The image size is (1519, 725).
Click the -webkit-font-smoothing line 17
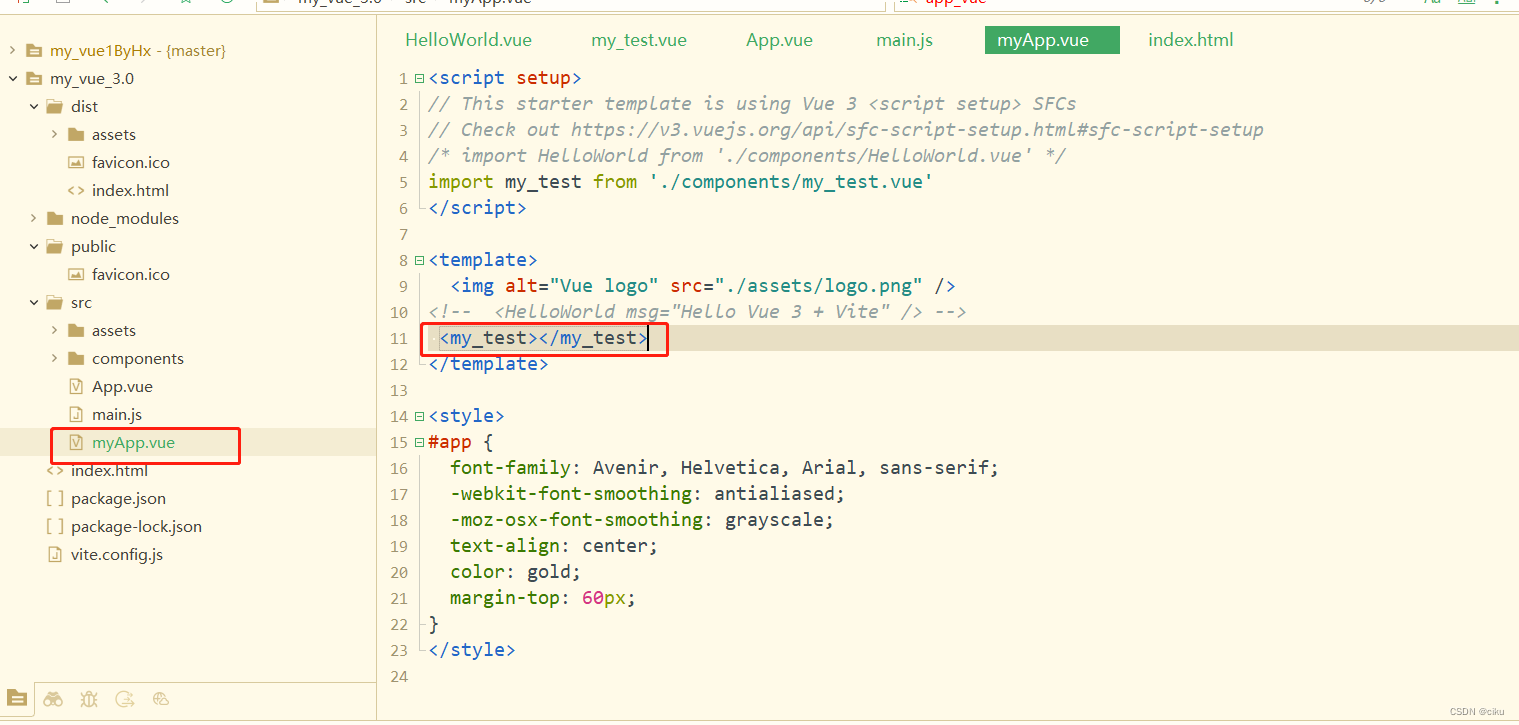point(648,494)
